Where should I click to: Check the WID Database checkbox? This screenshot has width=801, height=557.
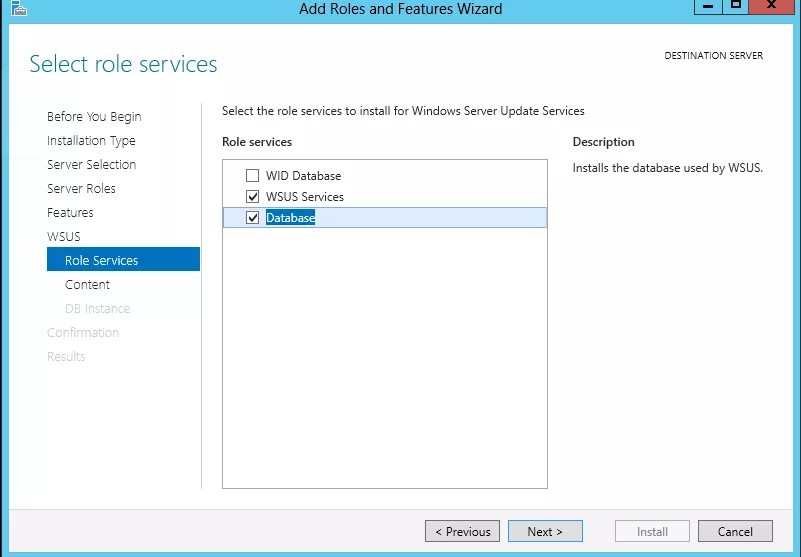click(x=252, y=176)
